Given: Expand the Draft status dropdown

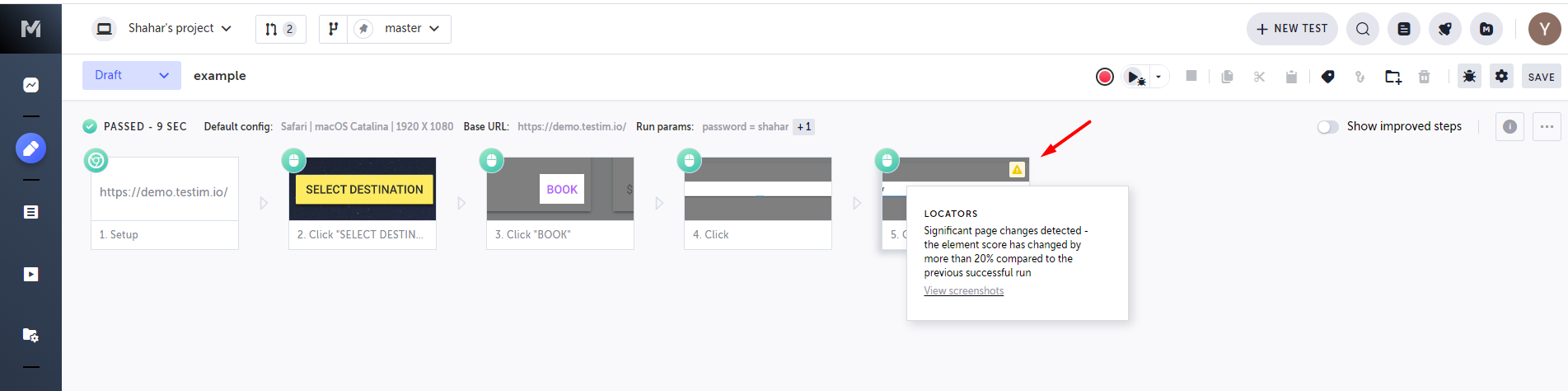Looking at the screenshot, I should [132, 75].
